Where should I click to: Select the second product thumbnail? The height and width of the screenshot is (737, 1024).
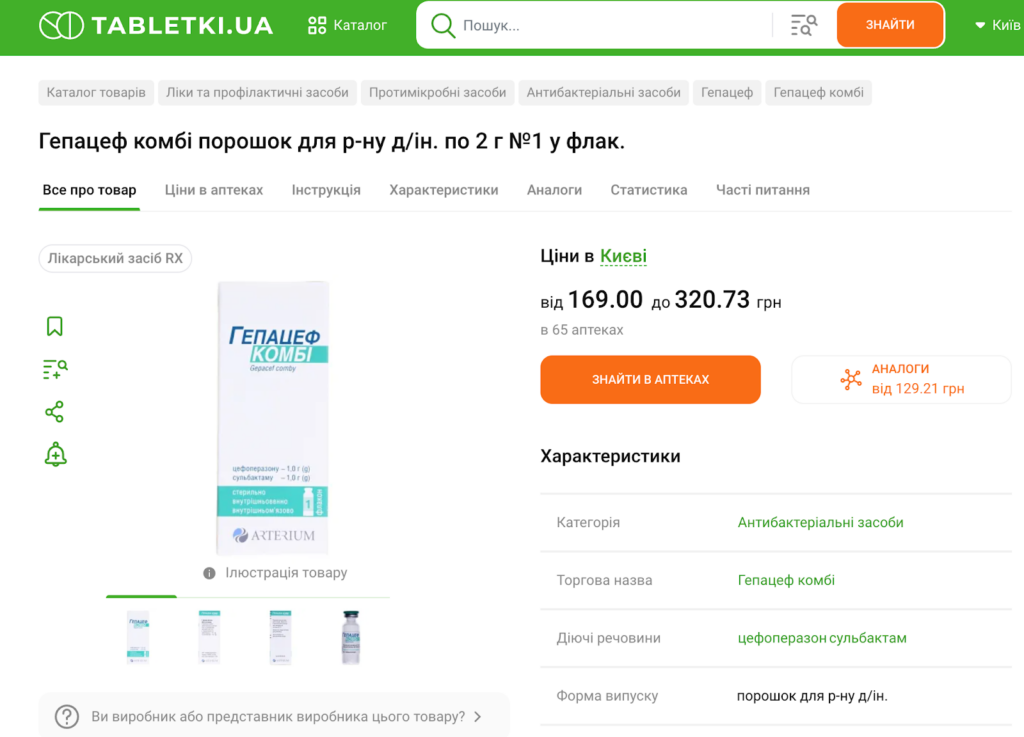click(210, 636)
